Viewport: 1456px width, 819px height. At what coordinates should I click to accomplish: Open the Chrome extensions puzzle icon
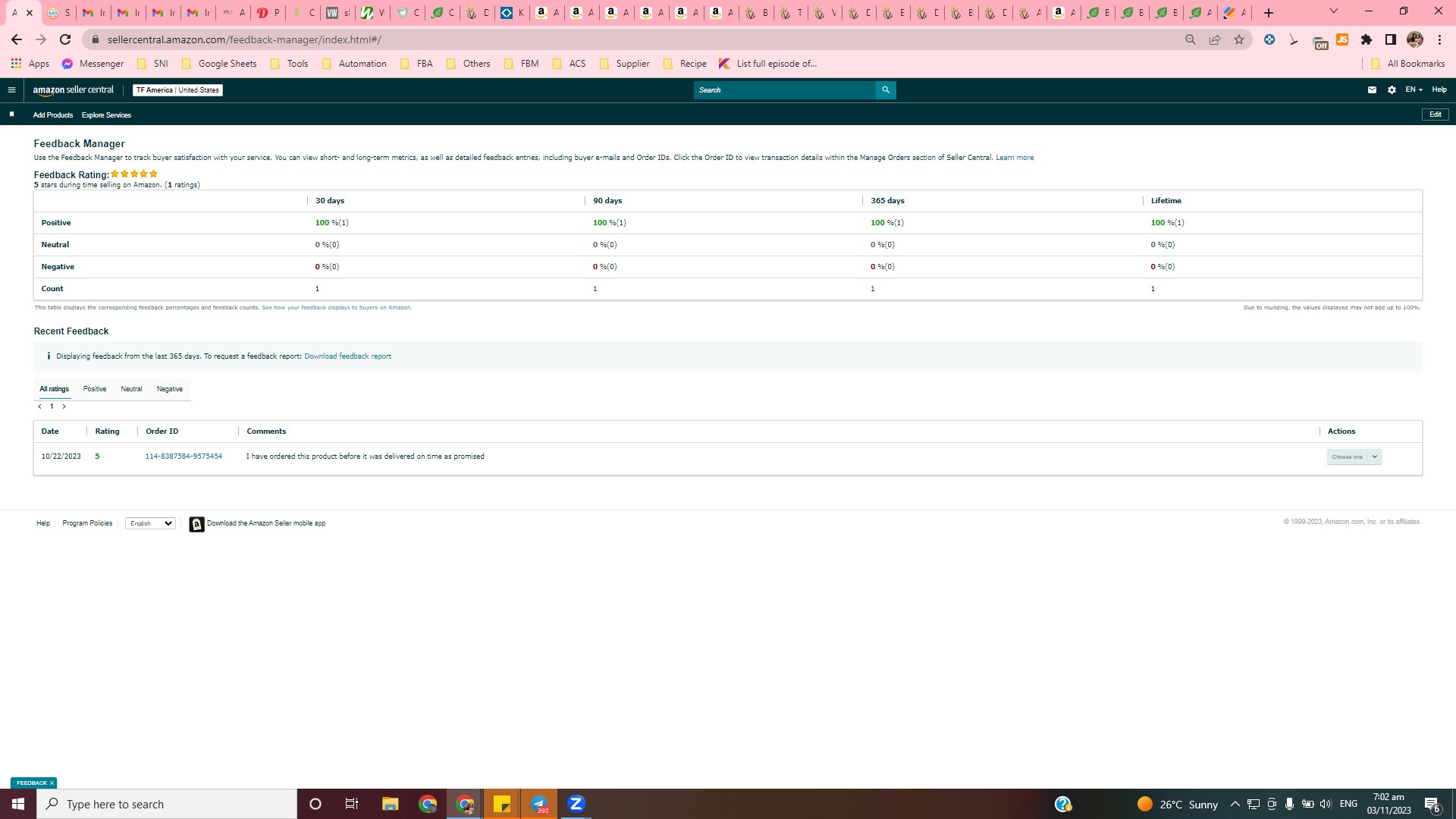tap(1367, 39)
